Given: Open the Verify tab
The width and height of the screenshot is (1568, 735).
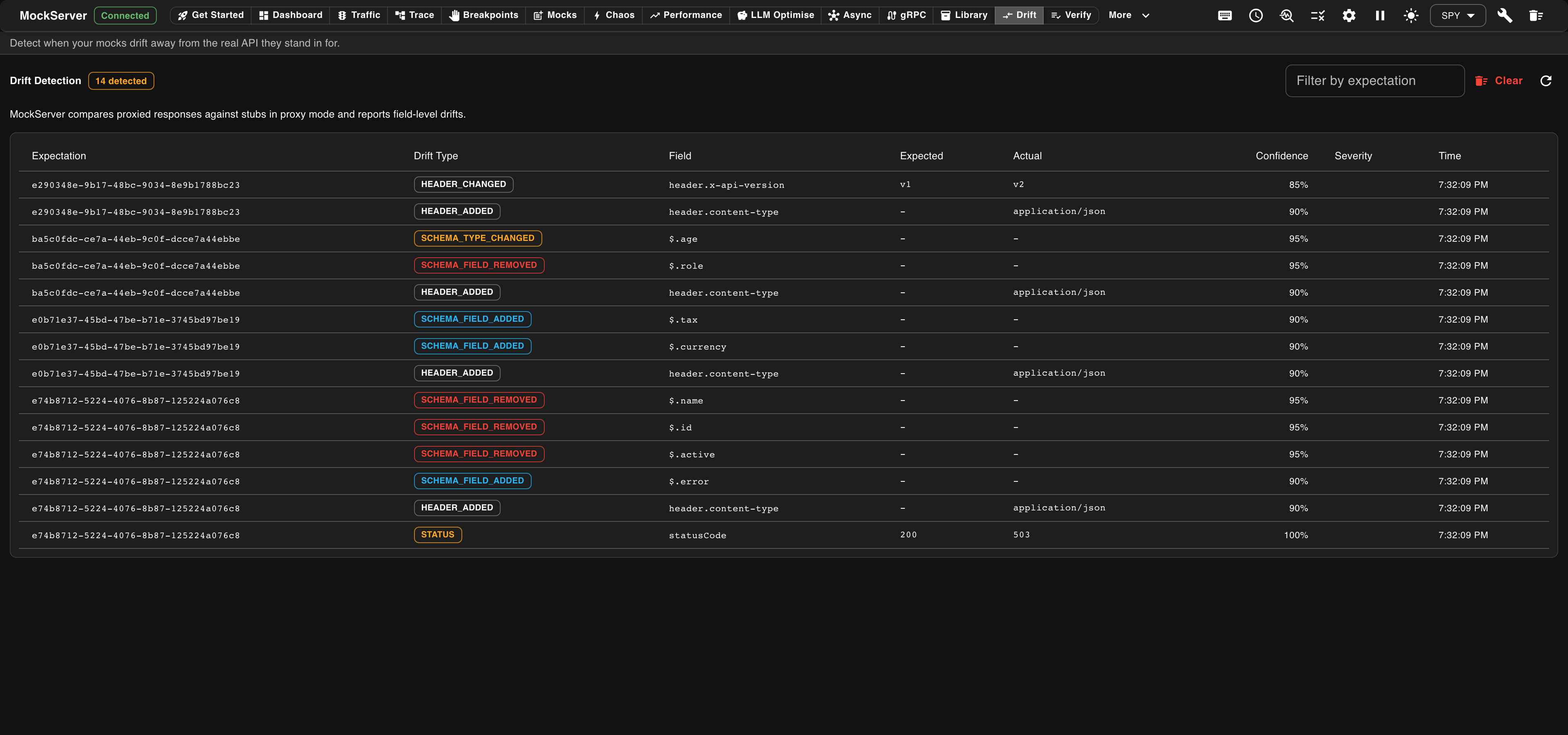Looking at the screenshot, I should point(1071,15).
